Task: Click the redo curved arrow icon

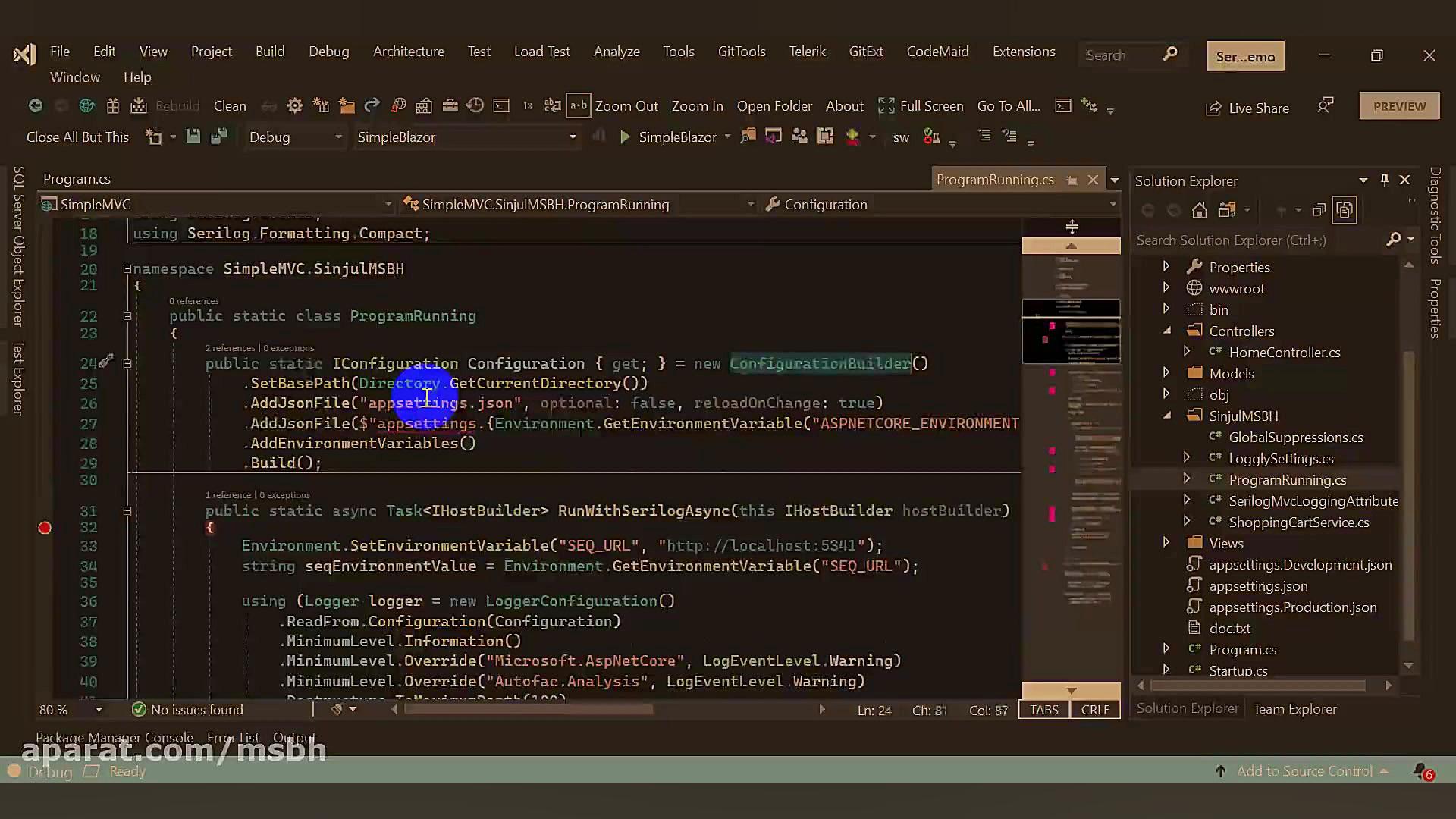Action: [372, 106]
